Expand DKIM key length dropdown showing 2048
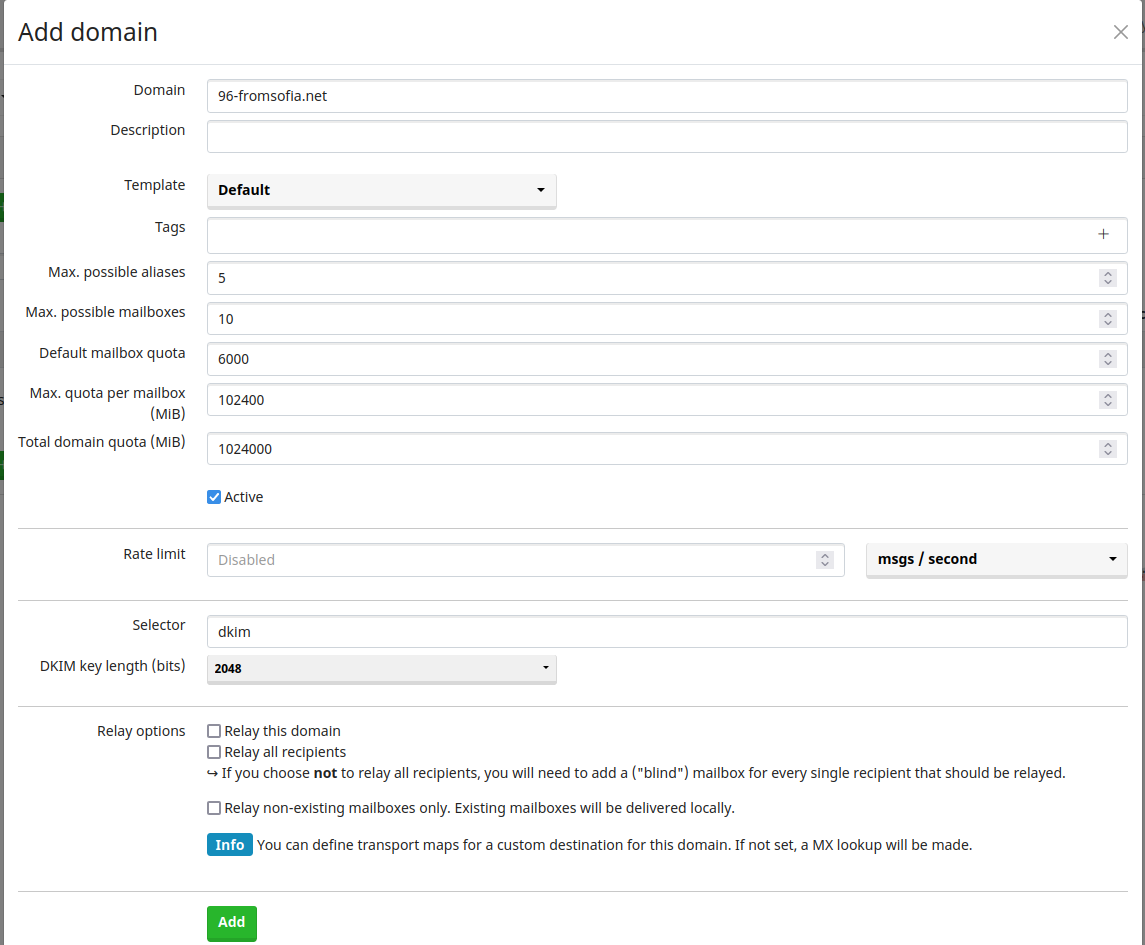The image size is (1145, 945). point(381,668)
